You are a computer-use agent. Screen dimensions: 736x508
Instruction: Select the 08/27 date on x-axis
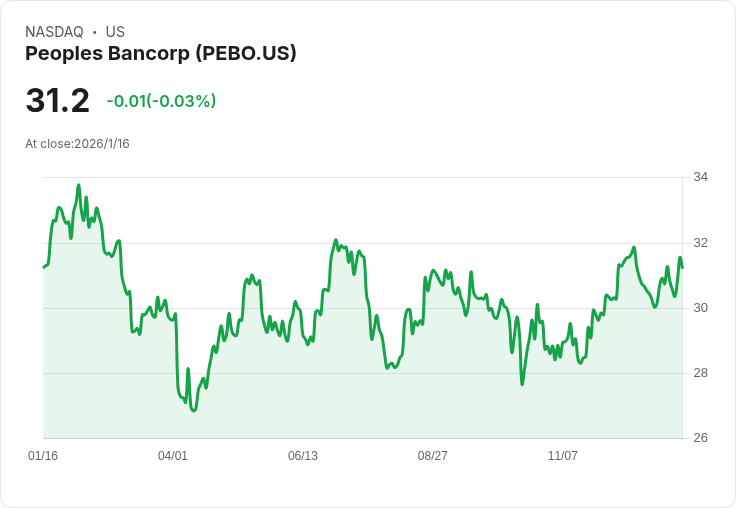point(433,456)
